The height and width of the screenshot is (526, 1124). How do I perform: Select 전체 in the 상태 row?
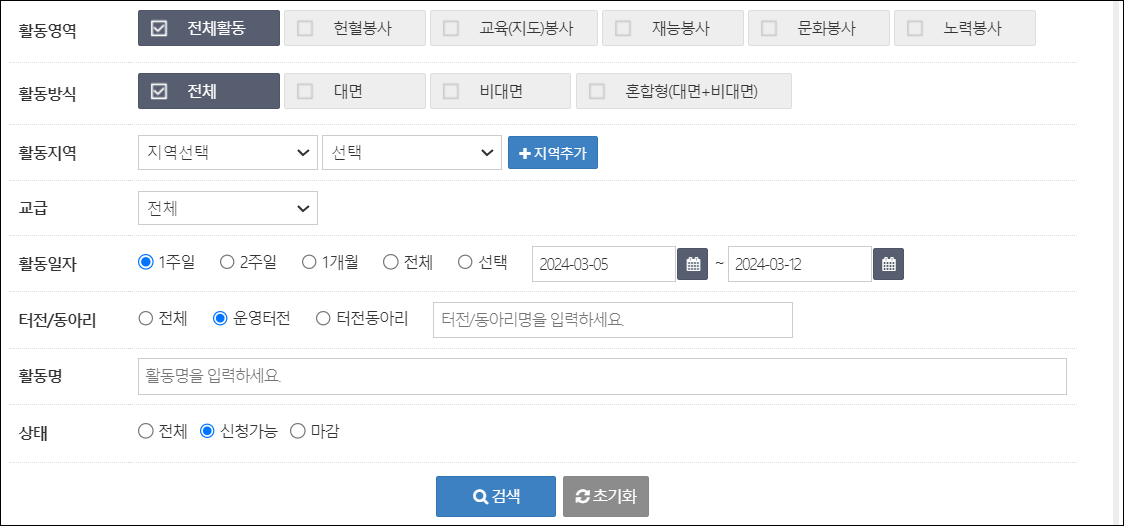[x=146, y=431]
